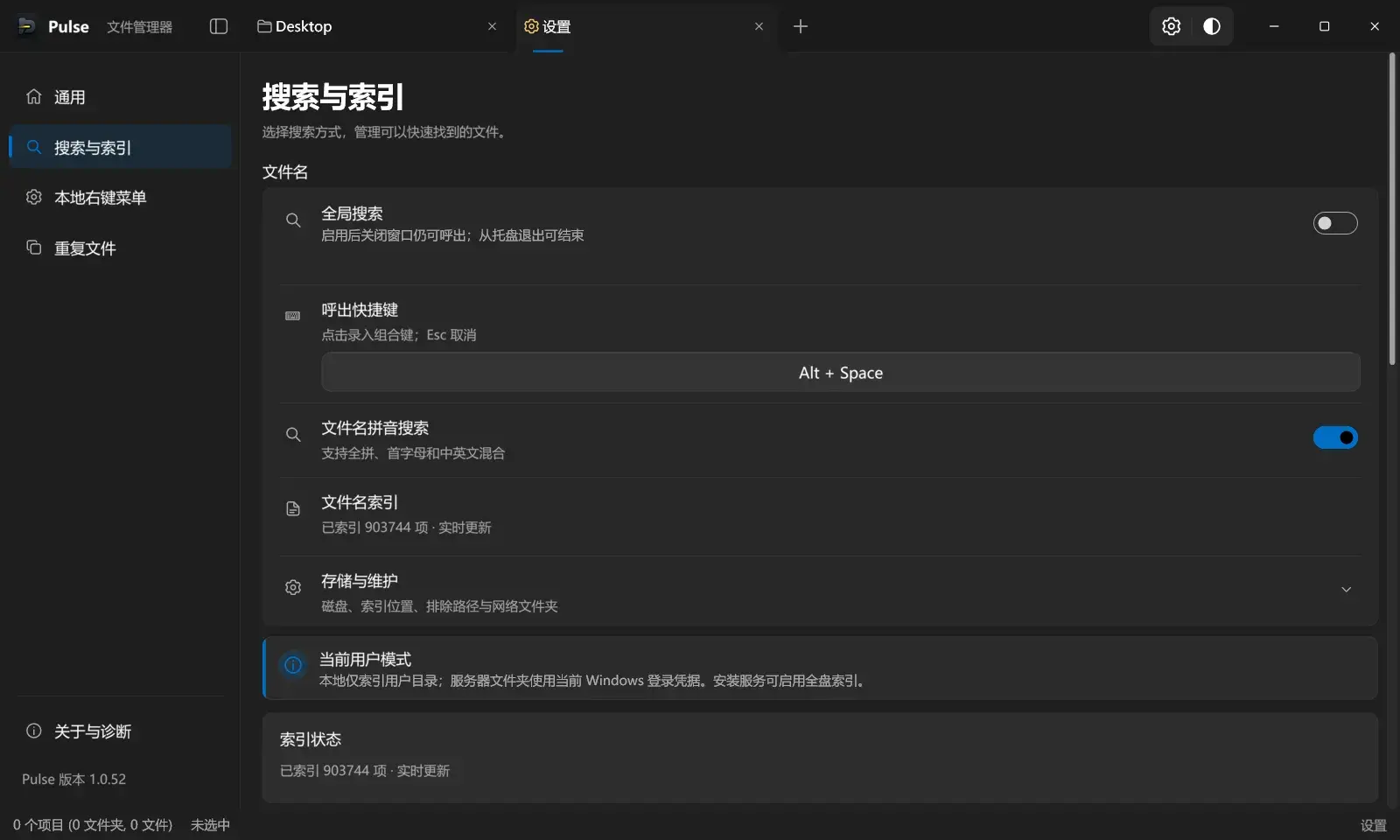
Task: Click the info icon beside 关于与诊断
Action: point(34,731)
